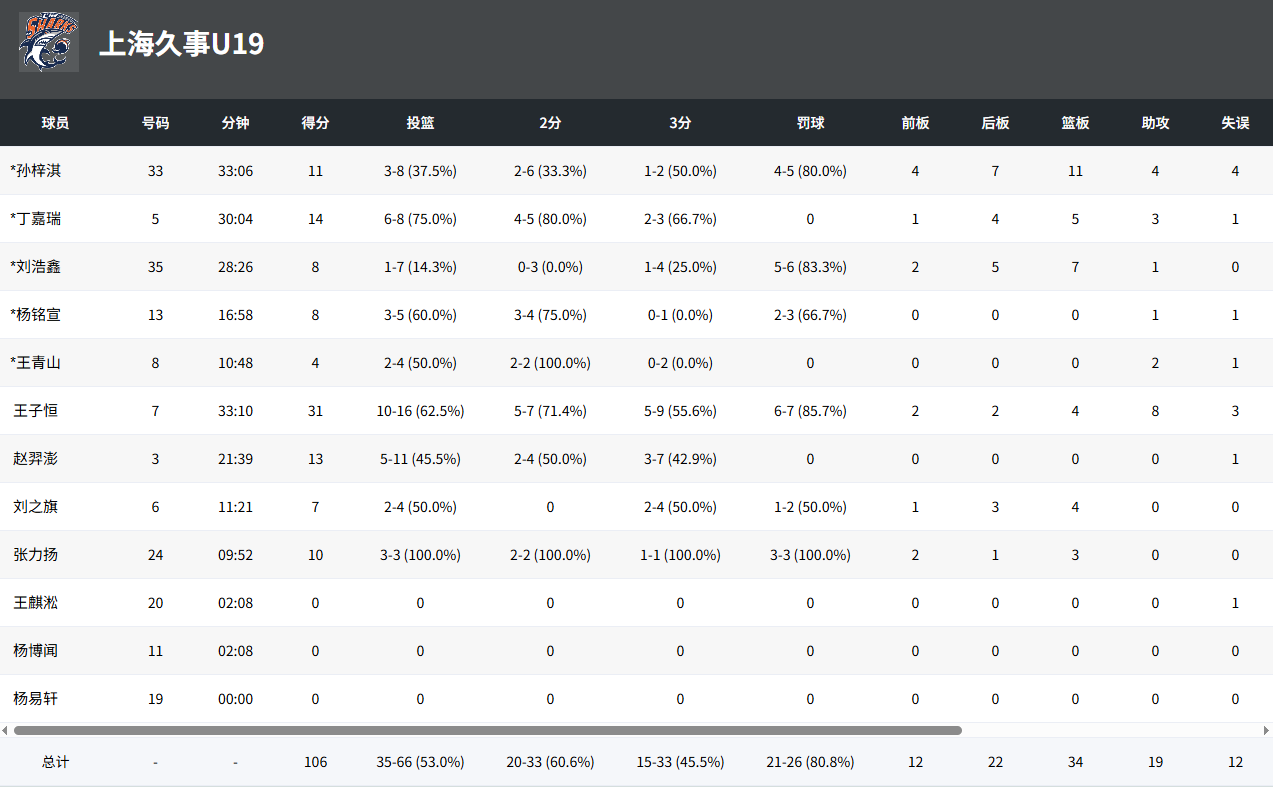Viewport: 1273px width, 787px height.
Task: Click the 失误 column header
Action: [x=1235, y=123]
